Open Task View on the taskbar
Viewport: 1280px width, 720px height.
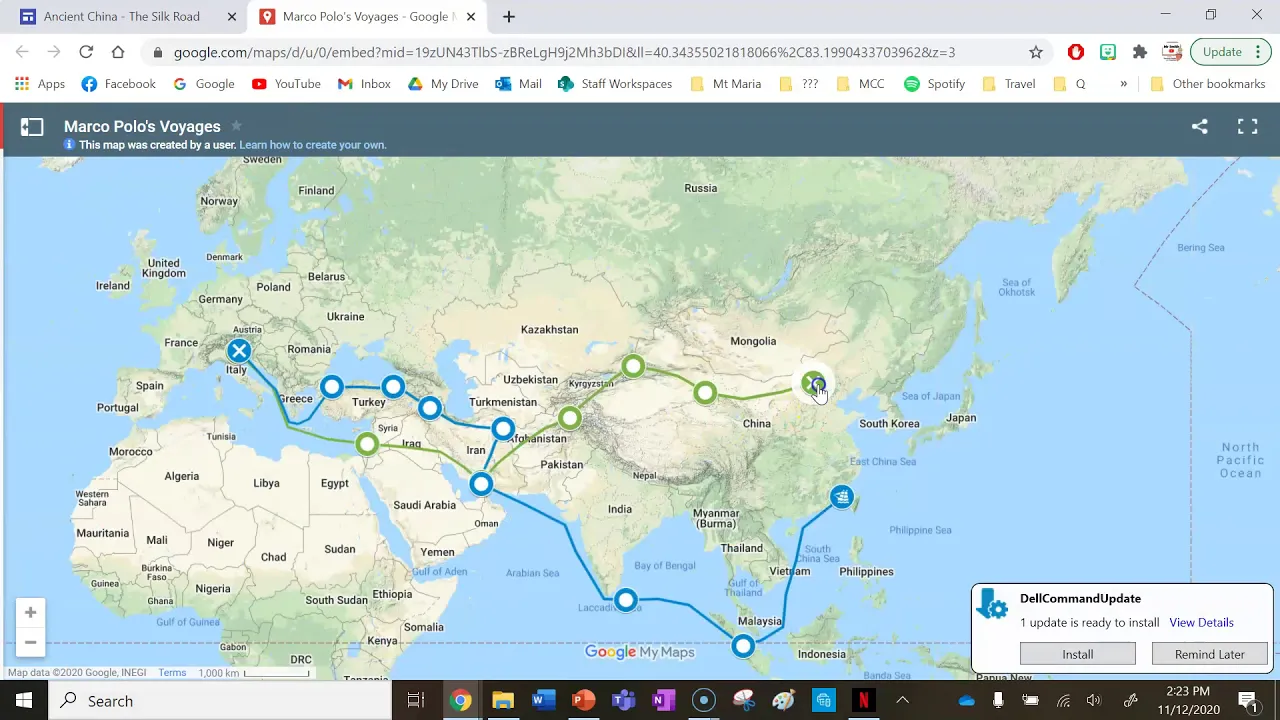(416, 700)
